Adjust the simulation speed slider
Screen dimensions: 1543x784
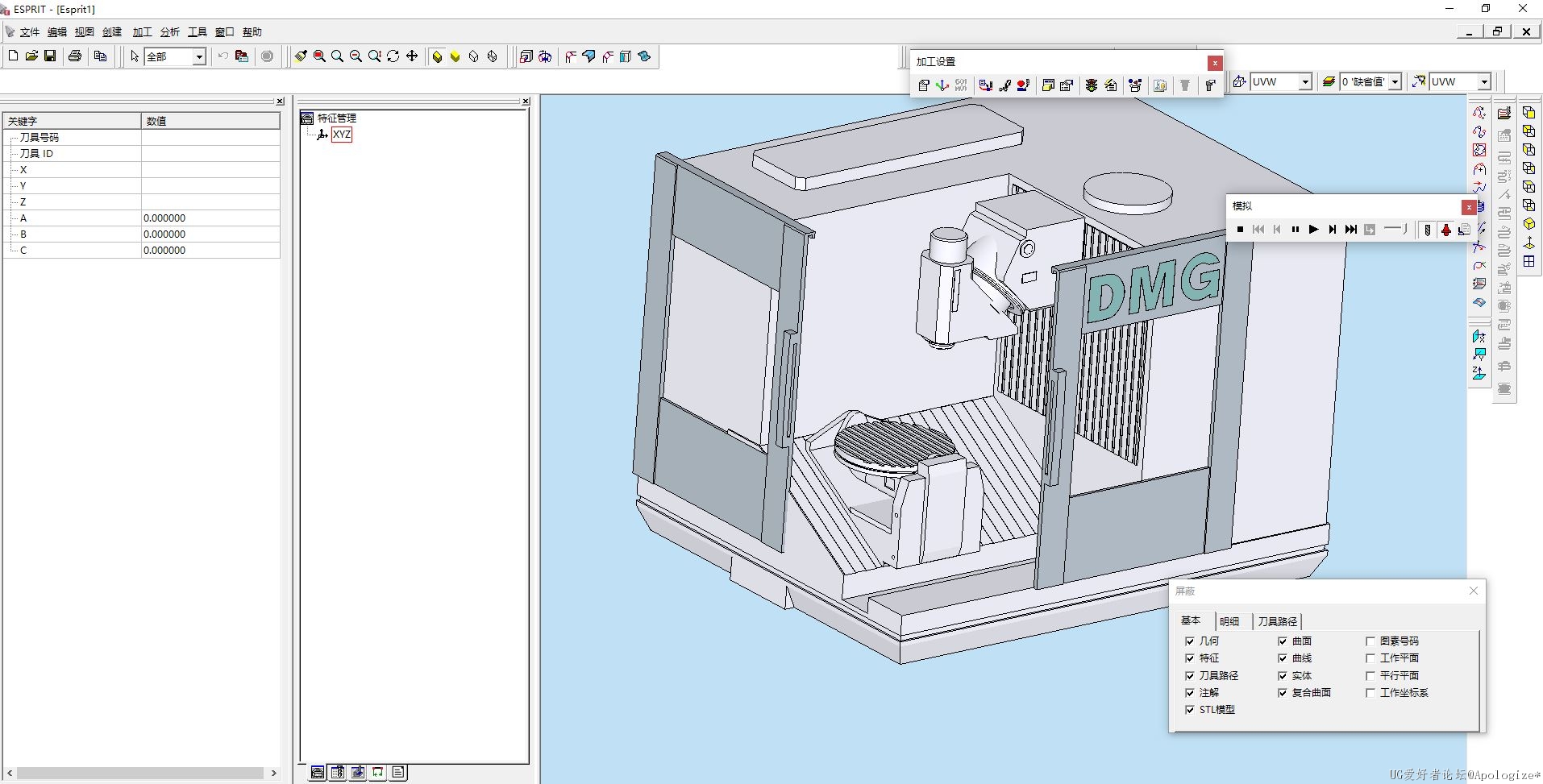(x=1395, y=230)
